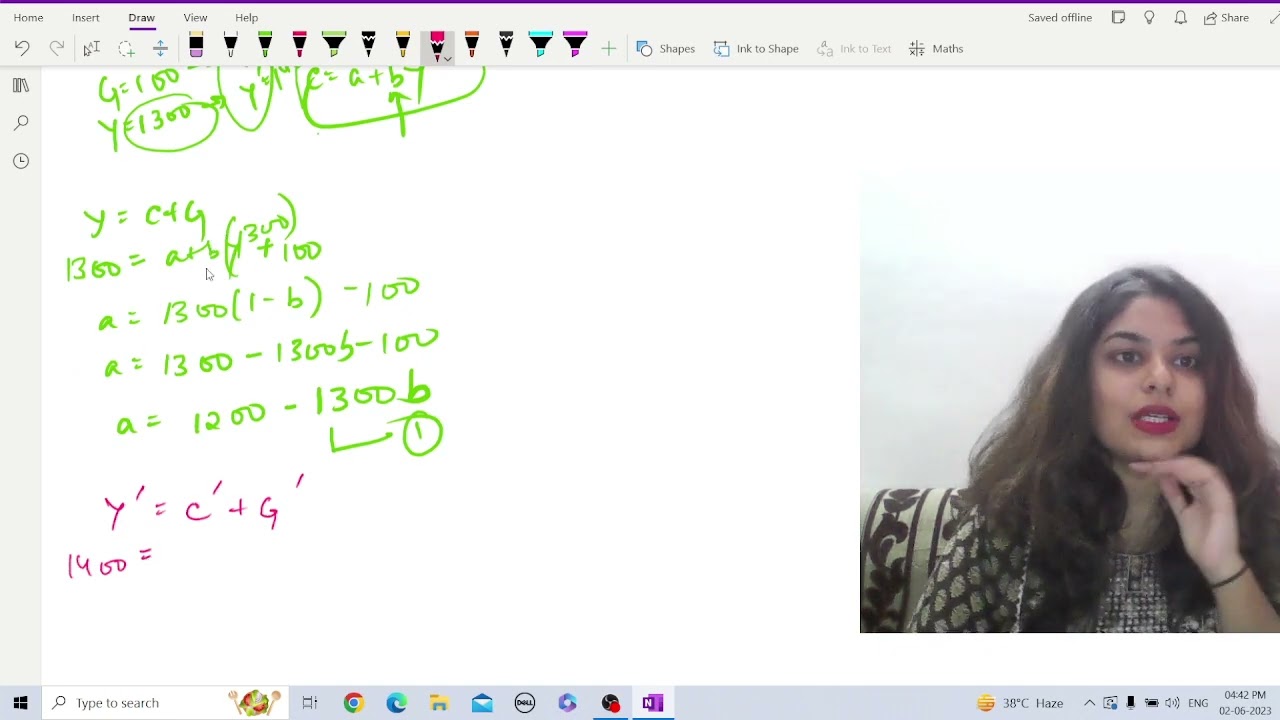Pick the yellow pen
This screenshot has width=1280, height=720.
click(403, 46)
